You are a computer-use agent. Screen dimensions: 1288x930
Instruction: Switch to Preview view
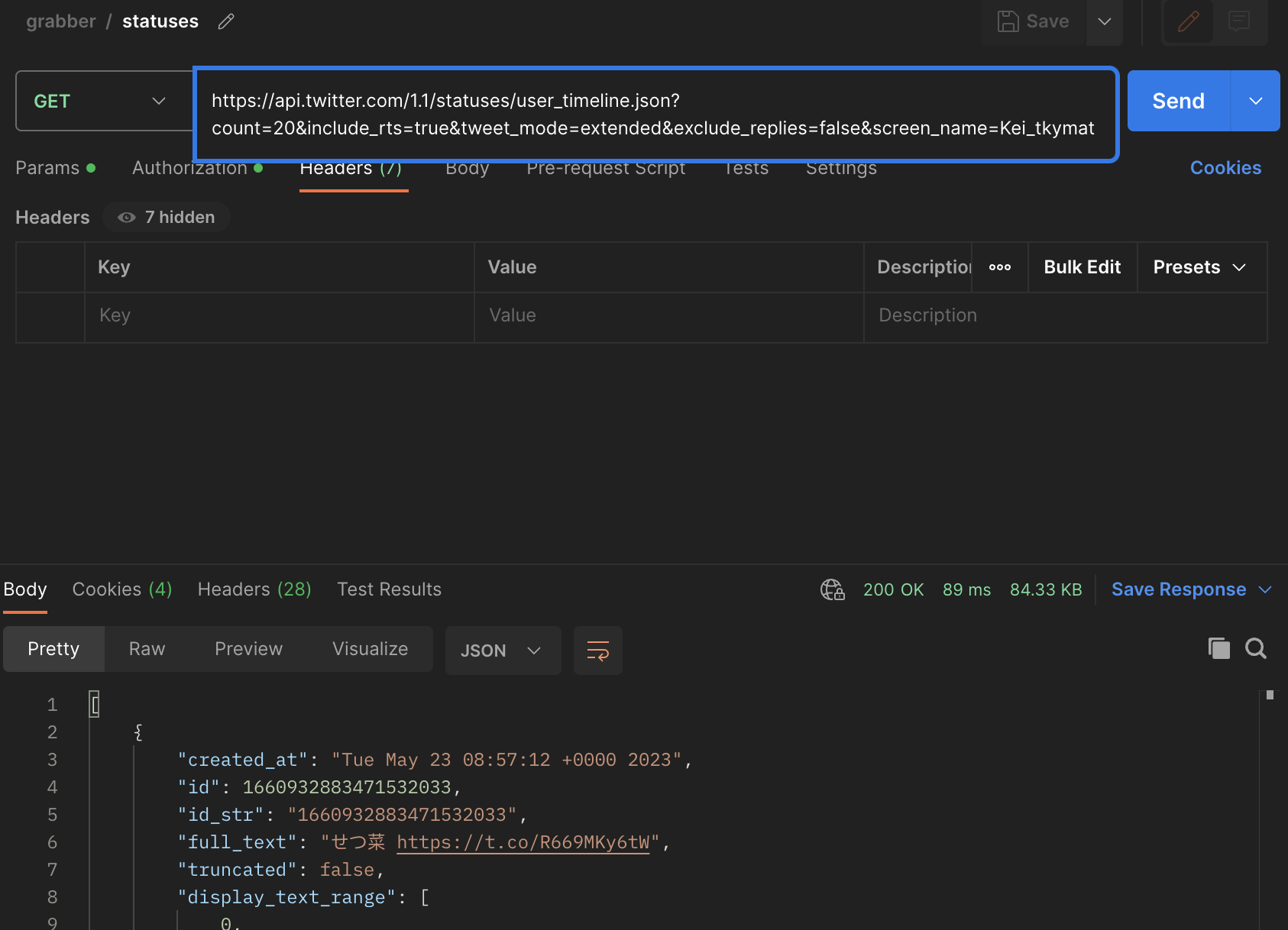248,649
